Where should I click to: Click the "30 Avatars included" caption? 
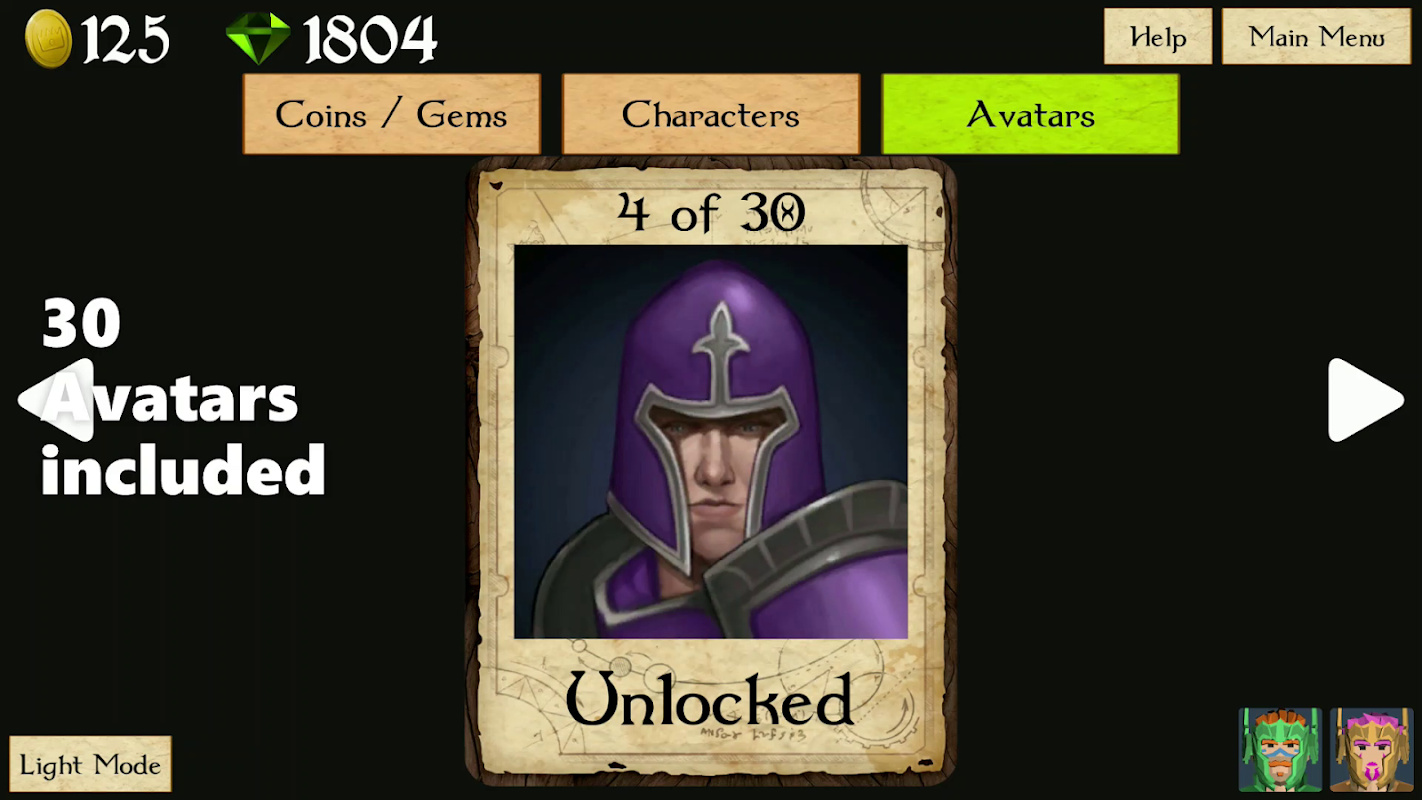[182, 398]
